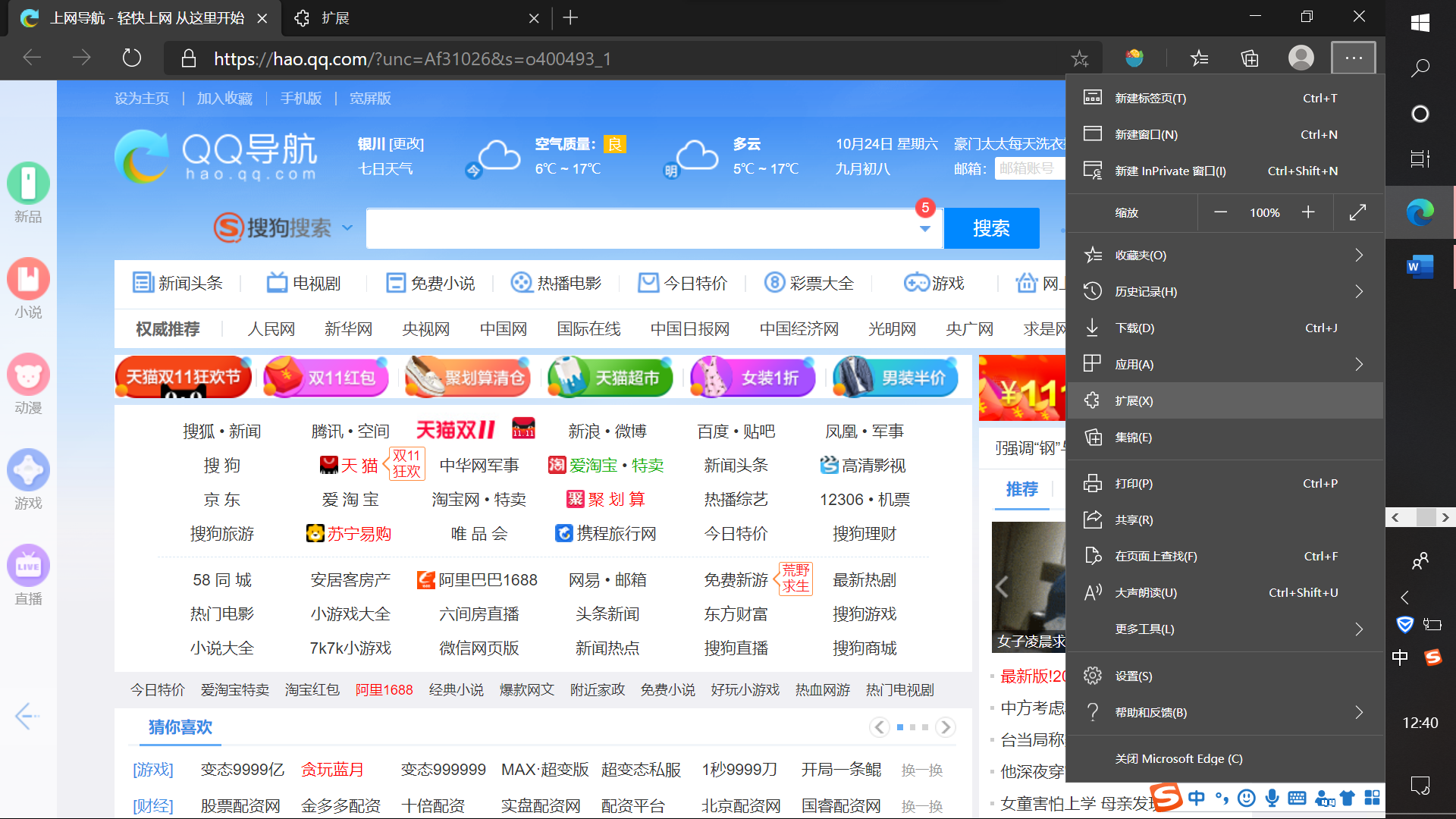This screenshot has height=819, width=1456.
Task: Open 扩展(X) menu item
Action: tap(1225, 400)
